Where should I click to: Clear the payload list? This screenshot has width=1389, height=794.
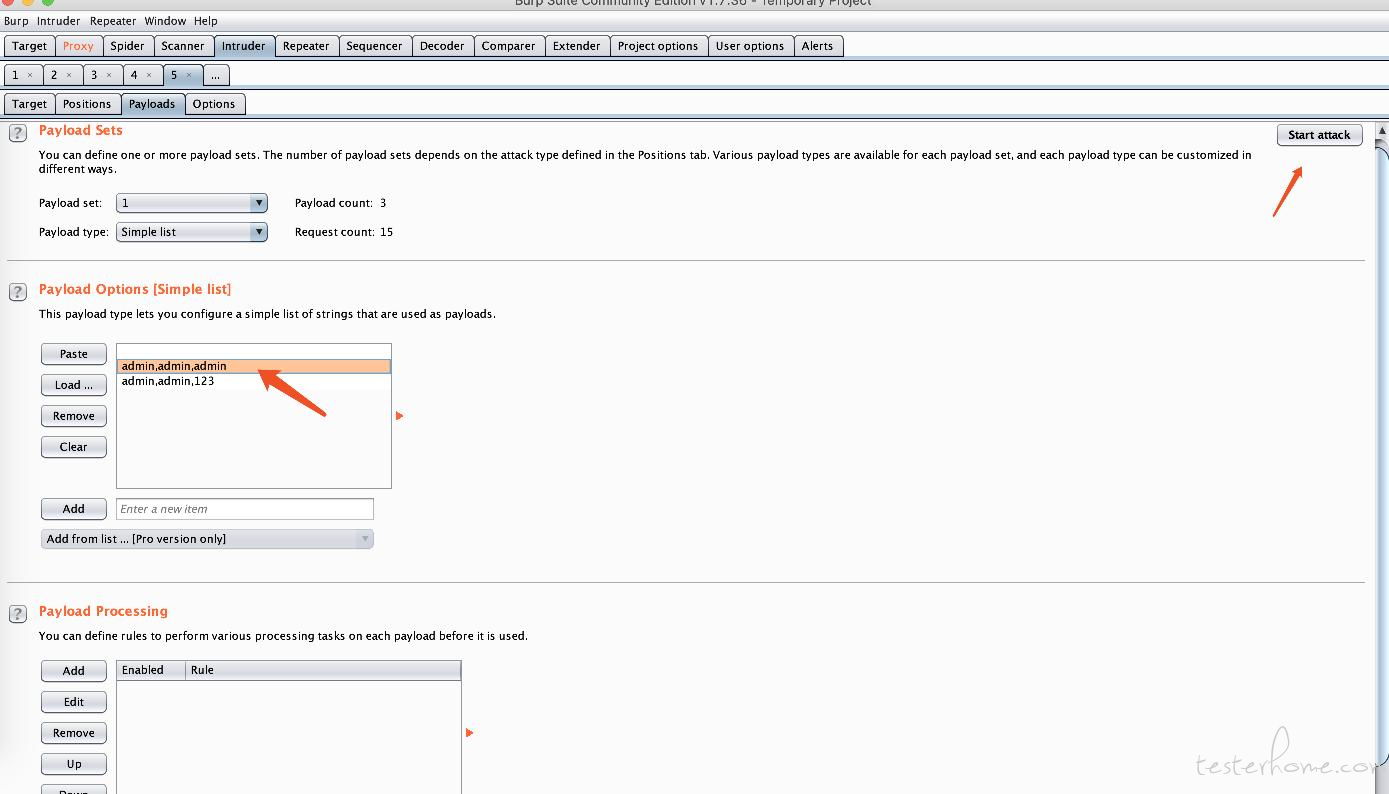pyautogui.click(x=74, y=447)
